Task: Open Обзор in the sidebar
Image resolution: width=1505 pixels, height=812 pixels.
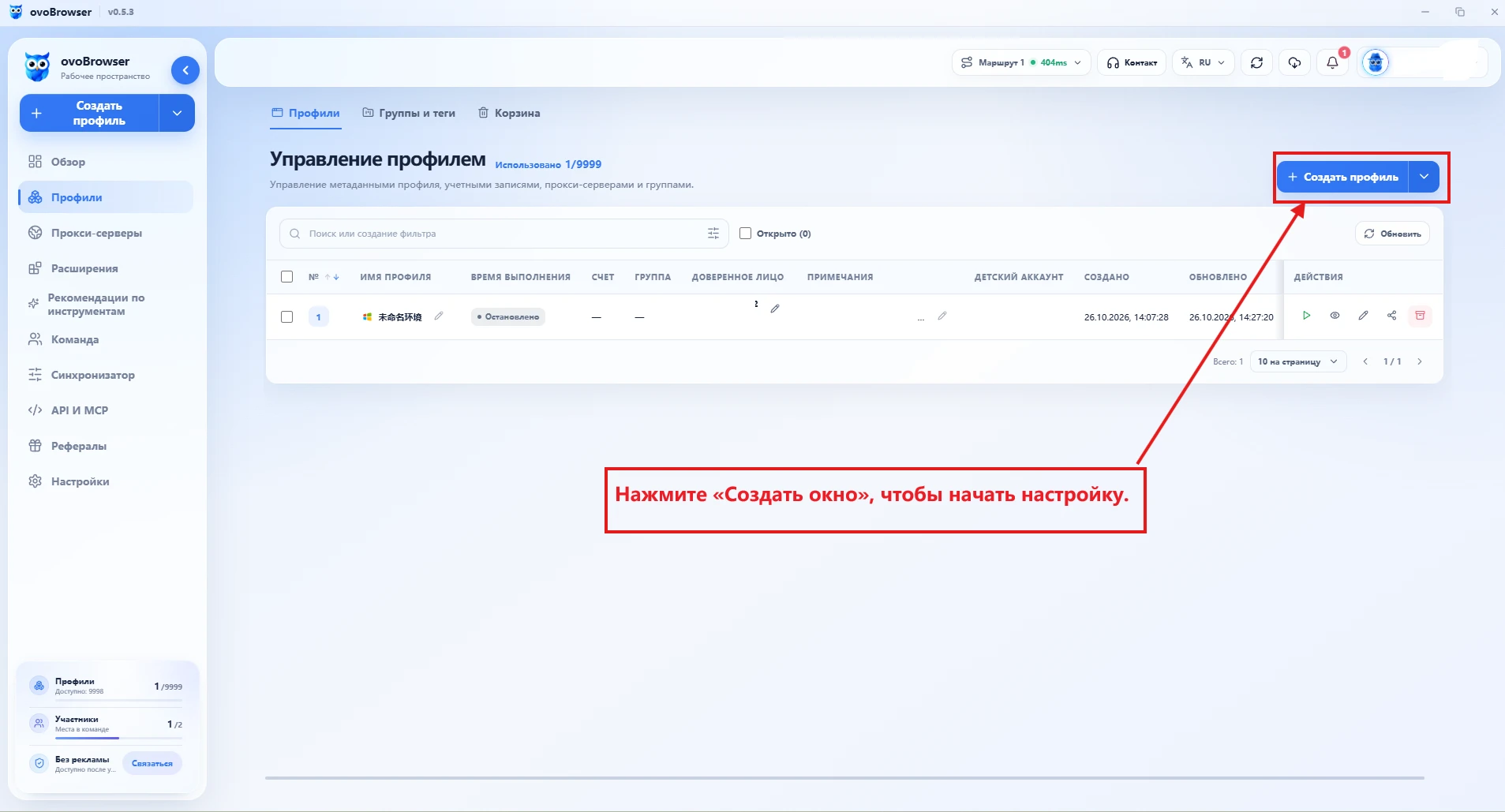Action: coord(106,162)
